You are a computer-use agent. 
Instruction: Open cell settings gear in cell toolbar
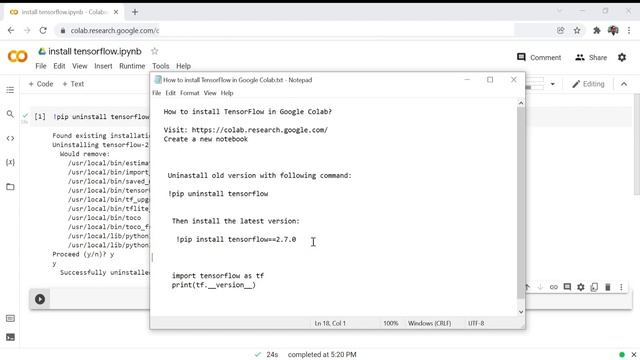coord(581,287)
